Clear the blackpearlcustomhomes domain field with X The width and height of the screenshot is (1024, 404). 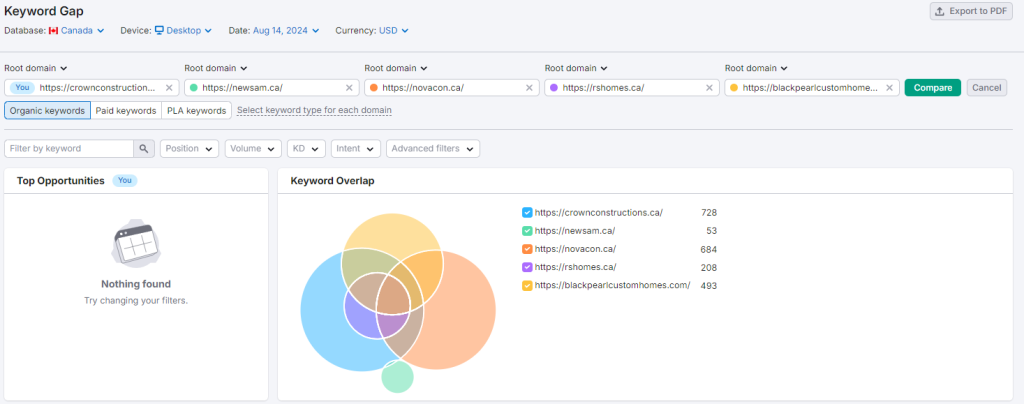pyautogui.click(x=889, y=87)
